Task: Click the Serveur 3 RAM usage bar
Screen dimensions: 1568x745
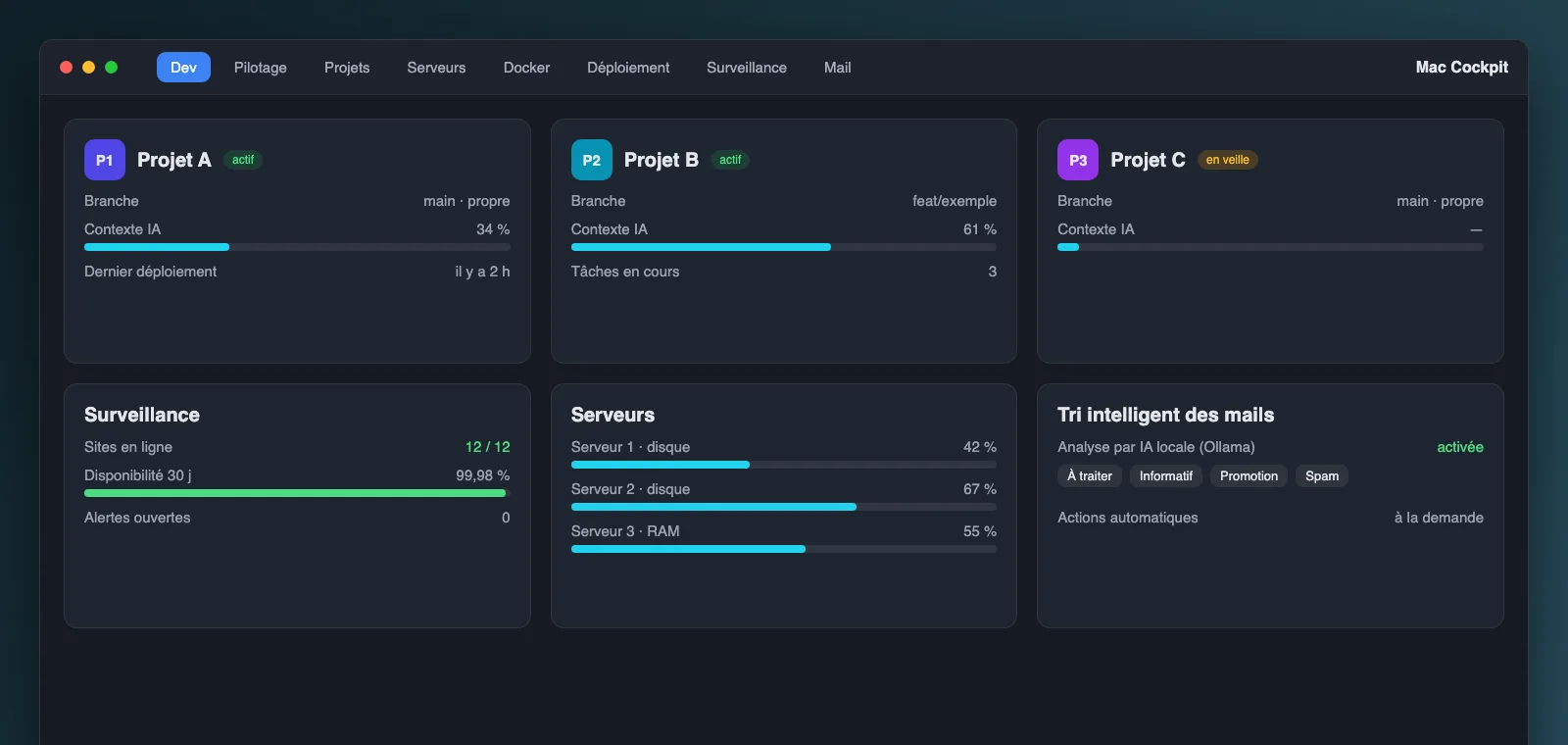Action: (x=784, y=549)
